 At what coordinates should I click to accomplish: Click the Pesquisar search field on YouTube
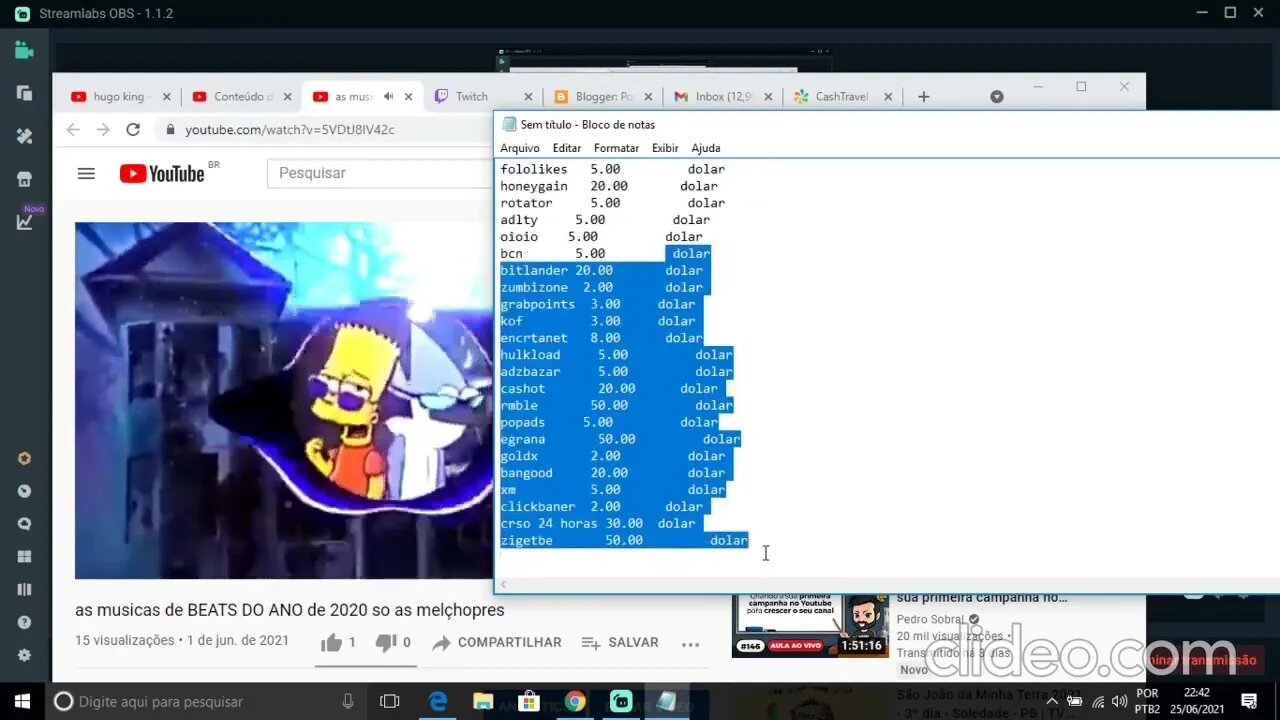[x=380, y=173]
